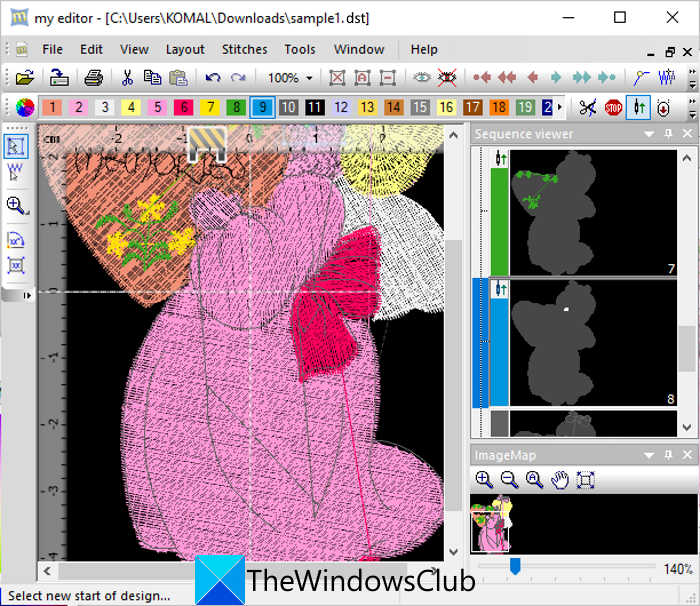Click the Print icon in toolbar
This screenshot has height=606, width=700.
tap(93, 77)
